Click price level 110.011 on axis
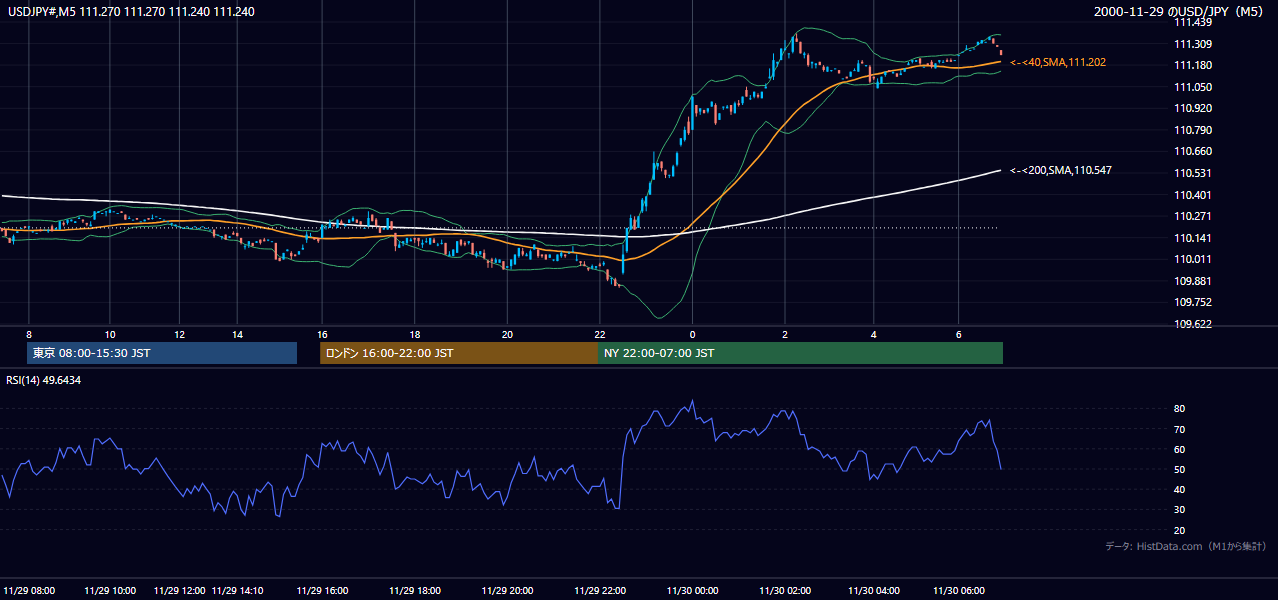Screen dimensions: 1278x600 1193,259
